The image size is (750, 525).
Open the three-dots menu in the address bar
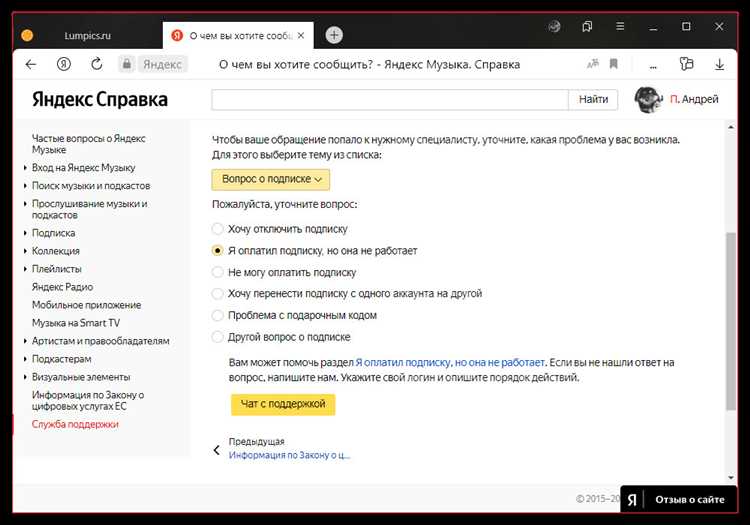[653, 66]
